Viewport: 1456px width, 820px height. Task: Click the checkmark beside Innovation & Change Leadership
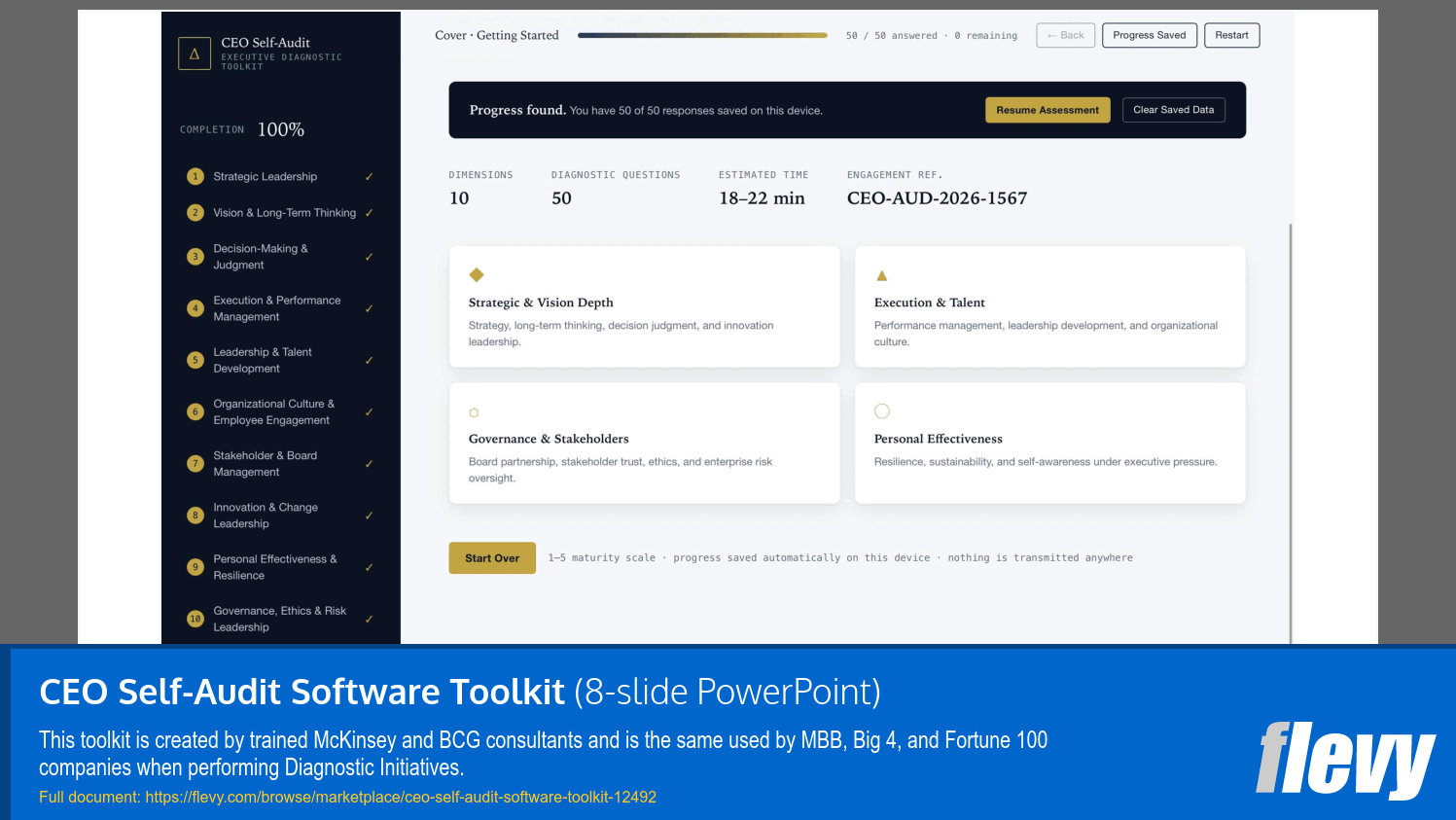click(x=370, y=516)
